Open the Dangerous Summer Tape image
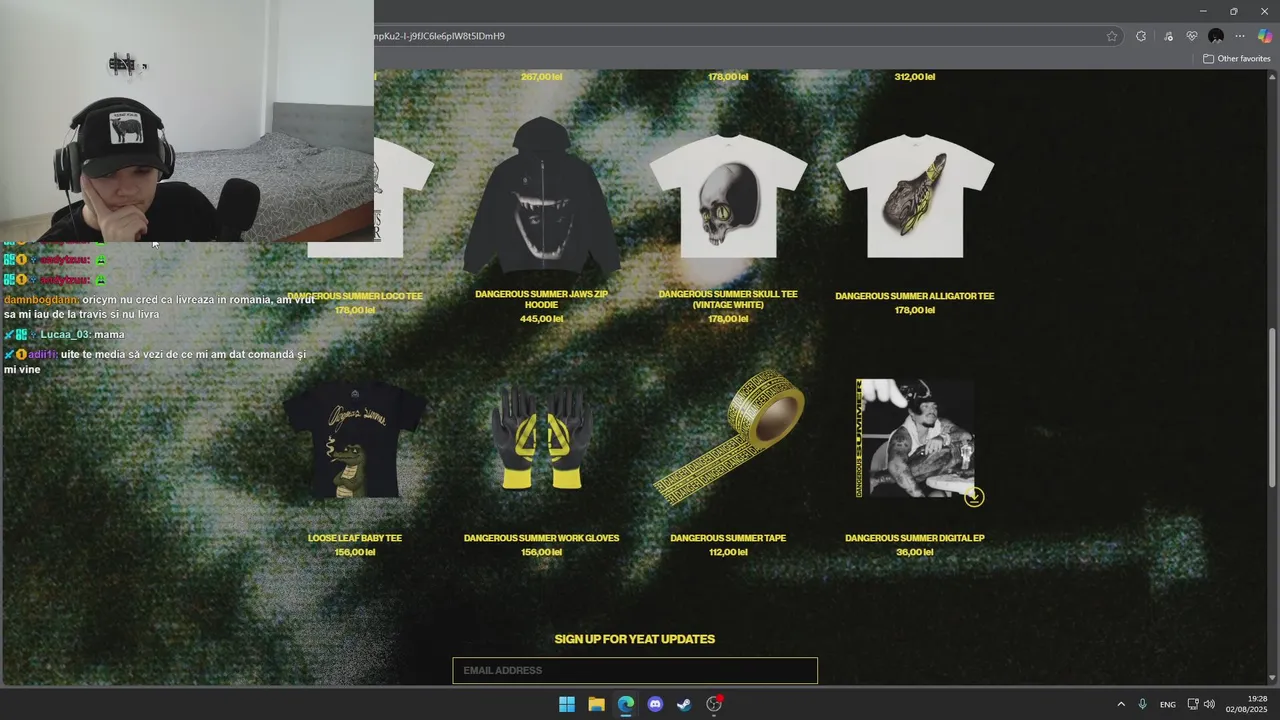Viewport: 1280px width, 720px height. (728, 435)
